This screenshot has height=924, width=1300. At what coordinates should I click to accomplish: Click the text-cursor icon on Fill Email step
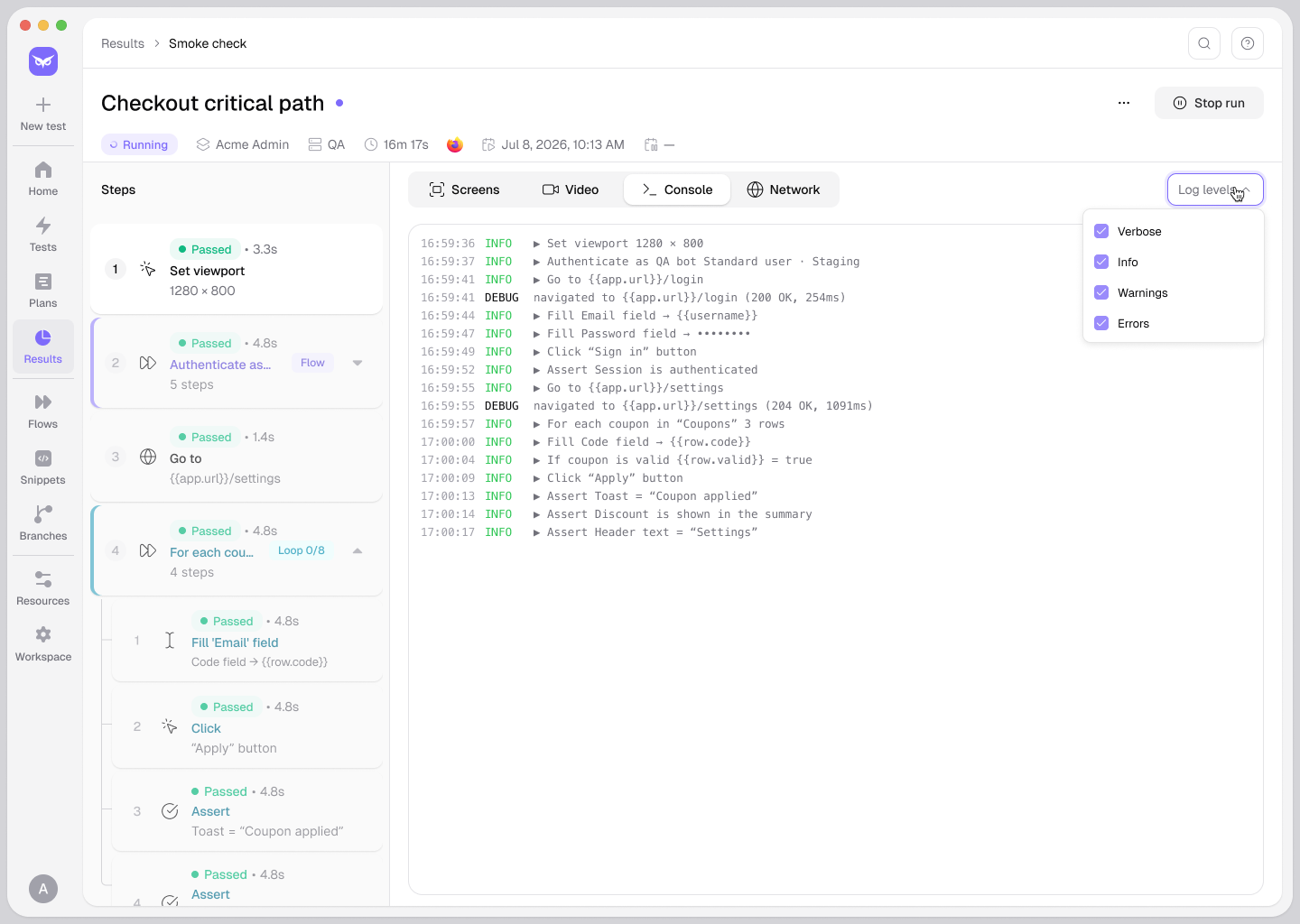point(170,640)
